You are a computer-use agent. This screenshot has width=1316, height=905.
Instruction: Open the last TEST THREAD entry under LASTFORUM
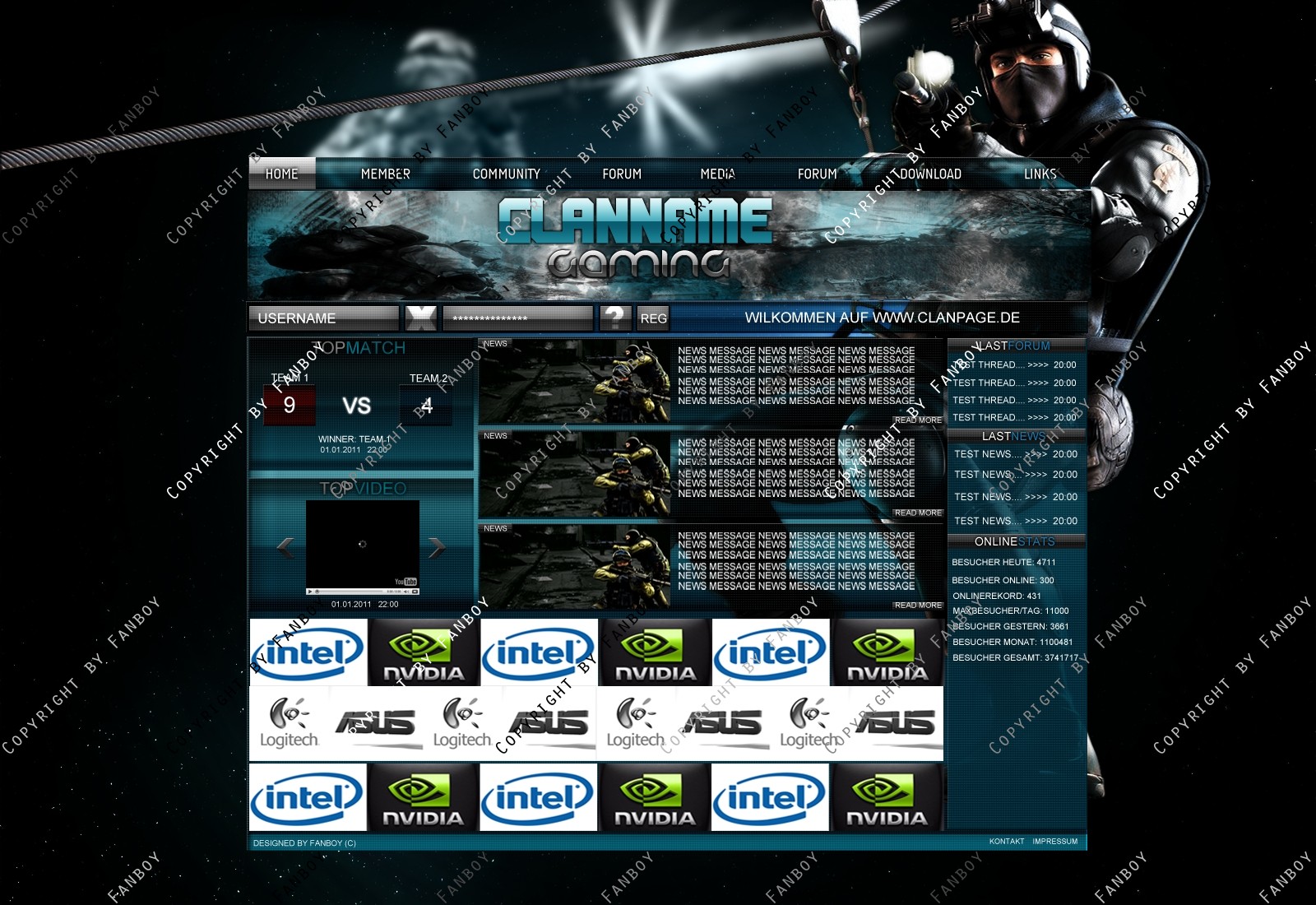pyautogui.click(x=1014, y=417)
